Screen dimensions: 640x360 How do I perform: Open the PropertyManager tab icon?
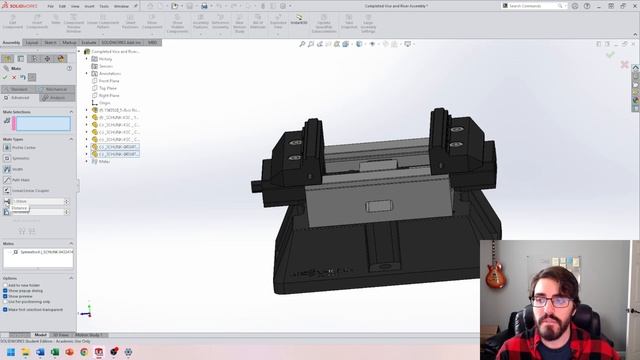[21, 59]
